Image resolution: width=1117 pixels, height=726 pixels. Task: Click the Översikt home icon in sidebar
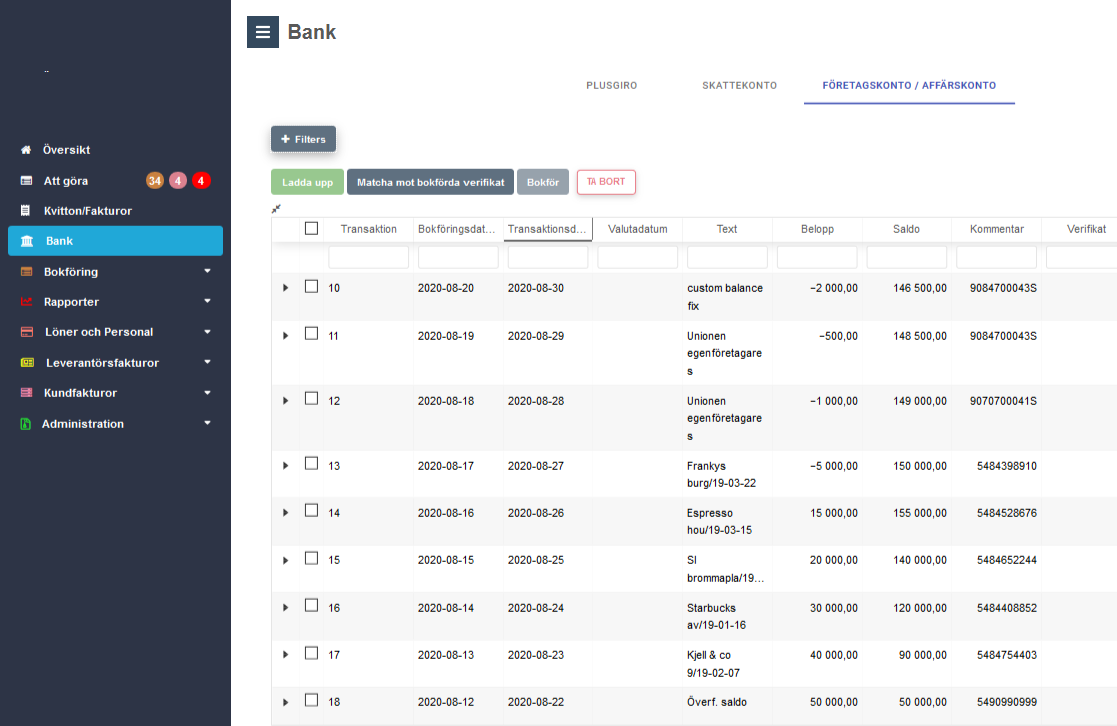tap(26, 150)
